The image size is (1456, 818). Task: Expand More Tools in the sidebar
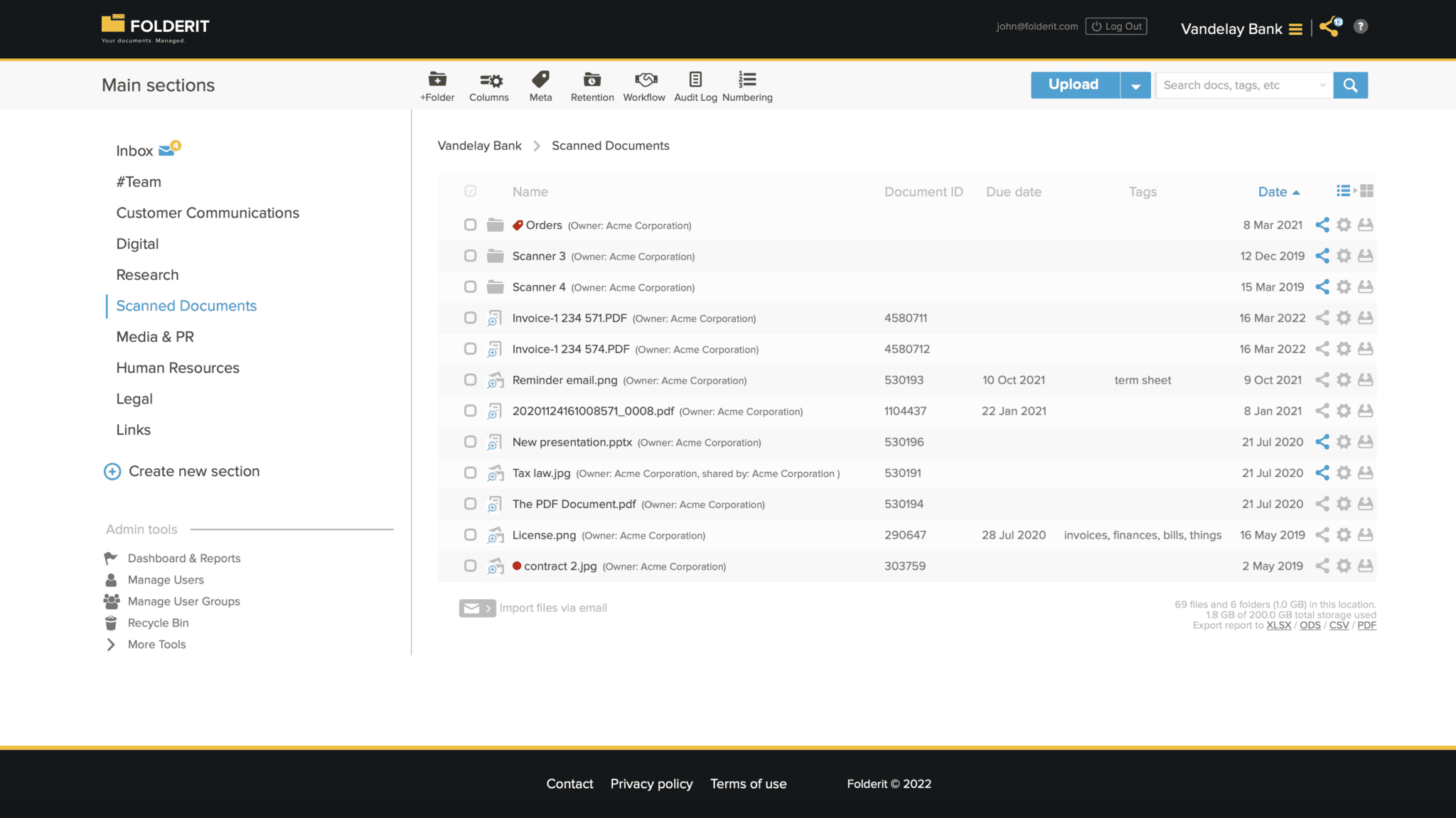(x=156, y=644)
